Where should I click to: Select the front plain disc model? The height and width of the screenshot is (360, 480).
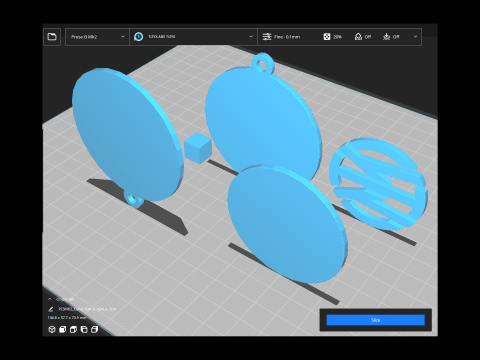[x=287, y=223]
